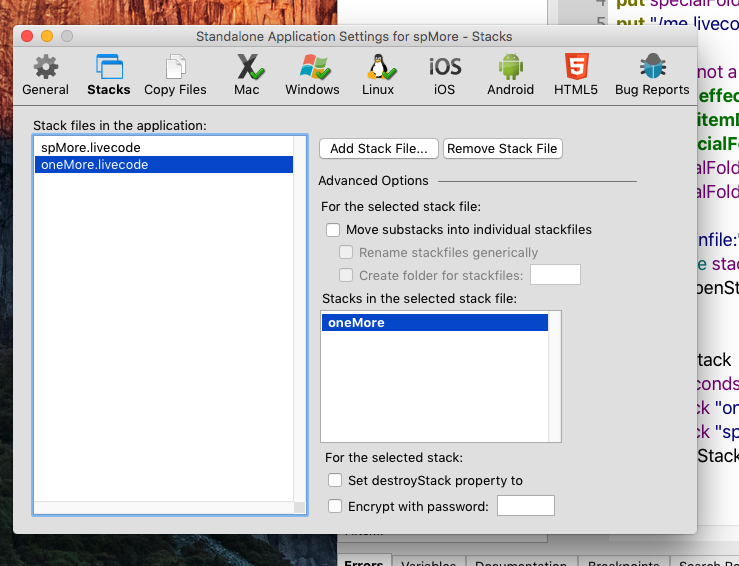Switch to Variables tab in script editor
The image size is (739, 566).
pyautogui.click(x=428, y=563)
